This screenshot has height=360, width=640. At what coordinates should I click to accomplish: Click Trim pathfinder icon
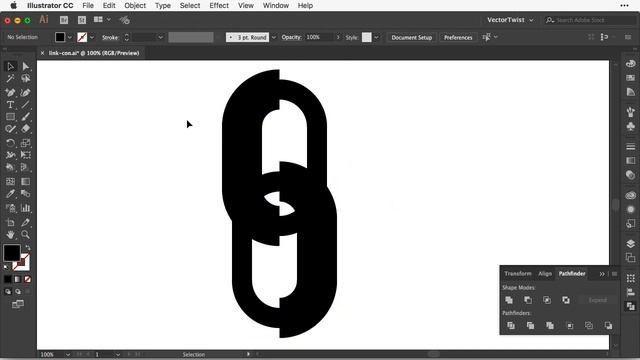pyautogui.click(x=530, y=325)
